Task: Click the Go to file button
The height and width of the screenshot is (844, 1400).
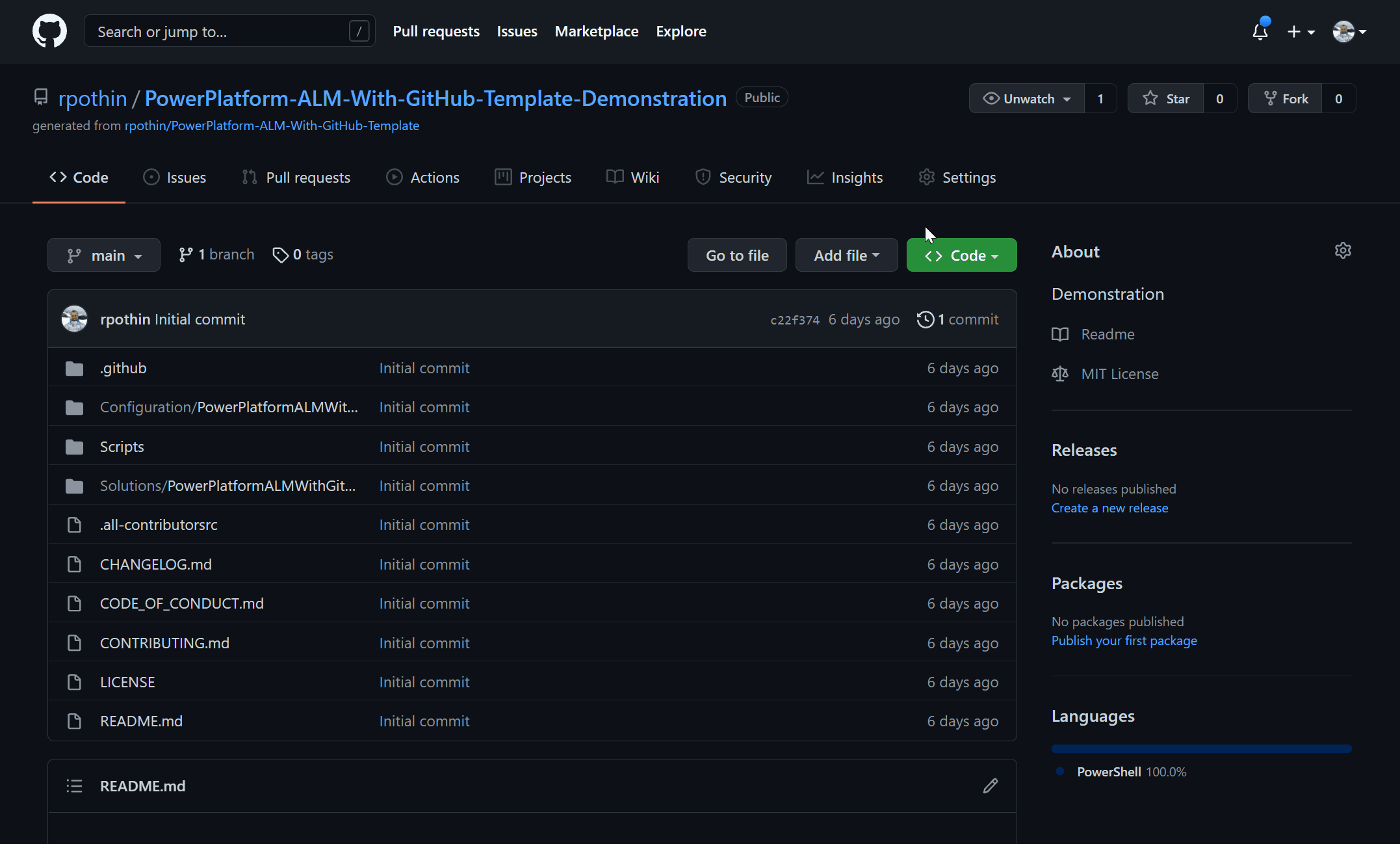Action: point(736,255)
